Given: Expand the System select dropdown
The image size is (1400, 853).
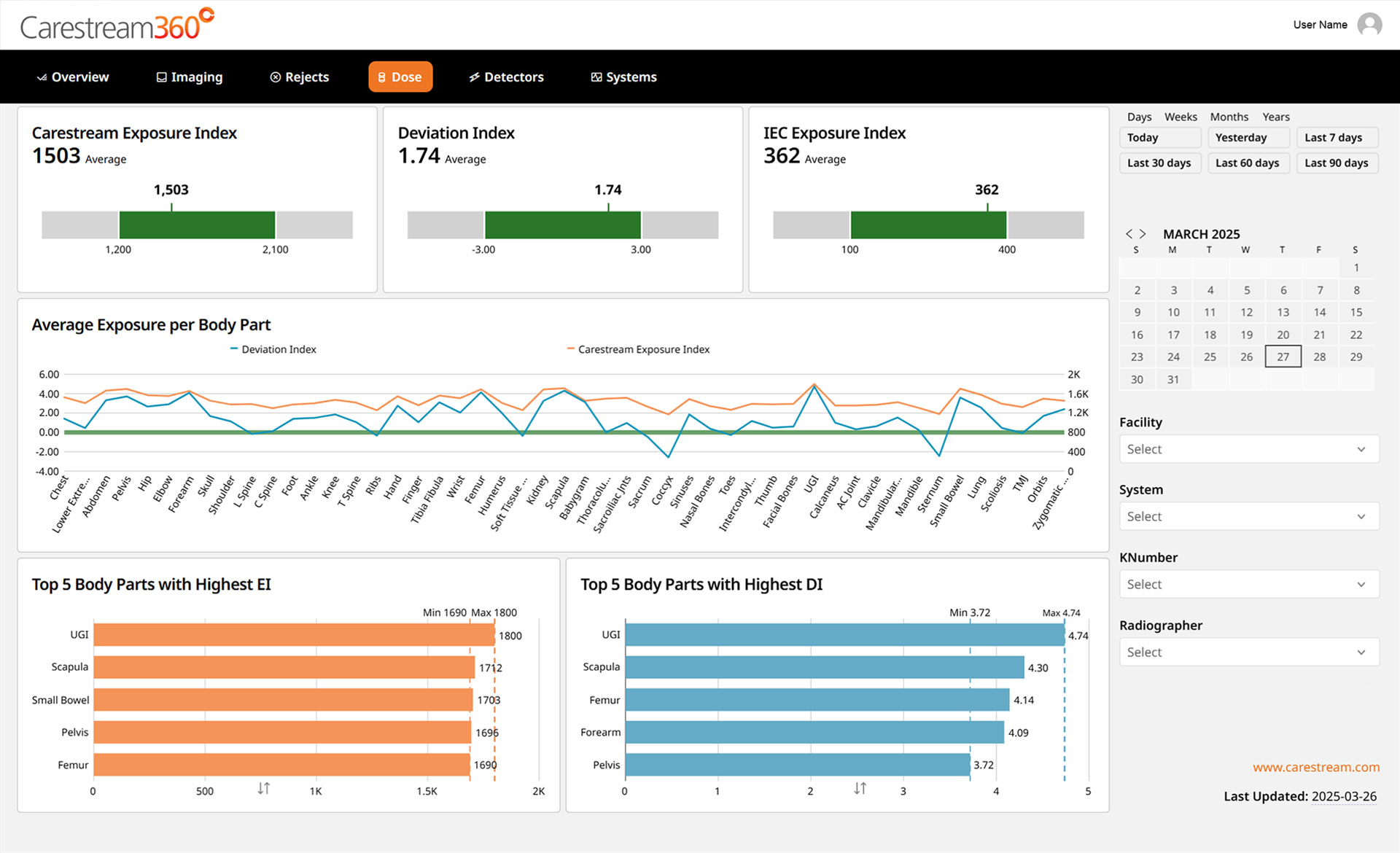Looking at the screenshot, I should click(x=1248, y=516).
